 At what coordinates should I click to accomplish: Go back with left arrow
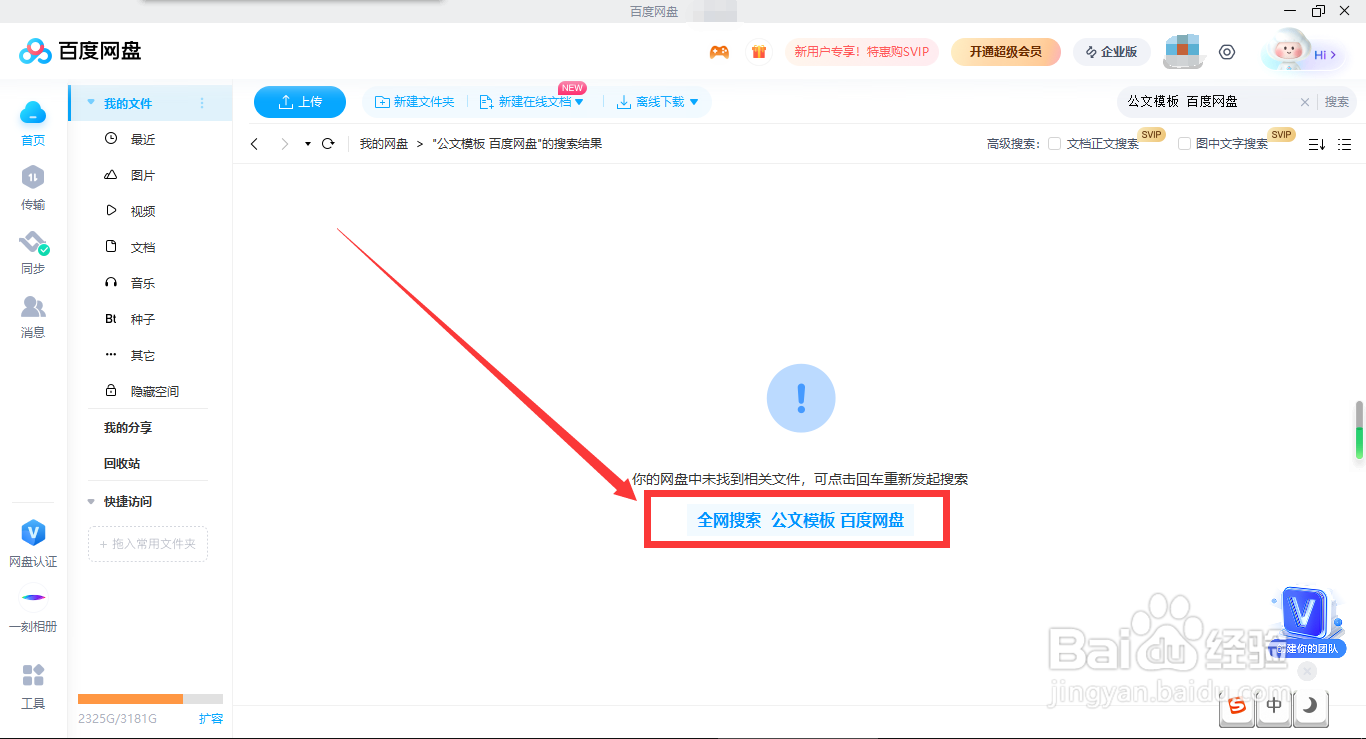click(x=254, y=144)
